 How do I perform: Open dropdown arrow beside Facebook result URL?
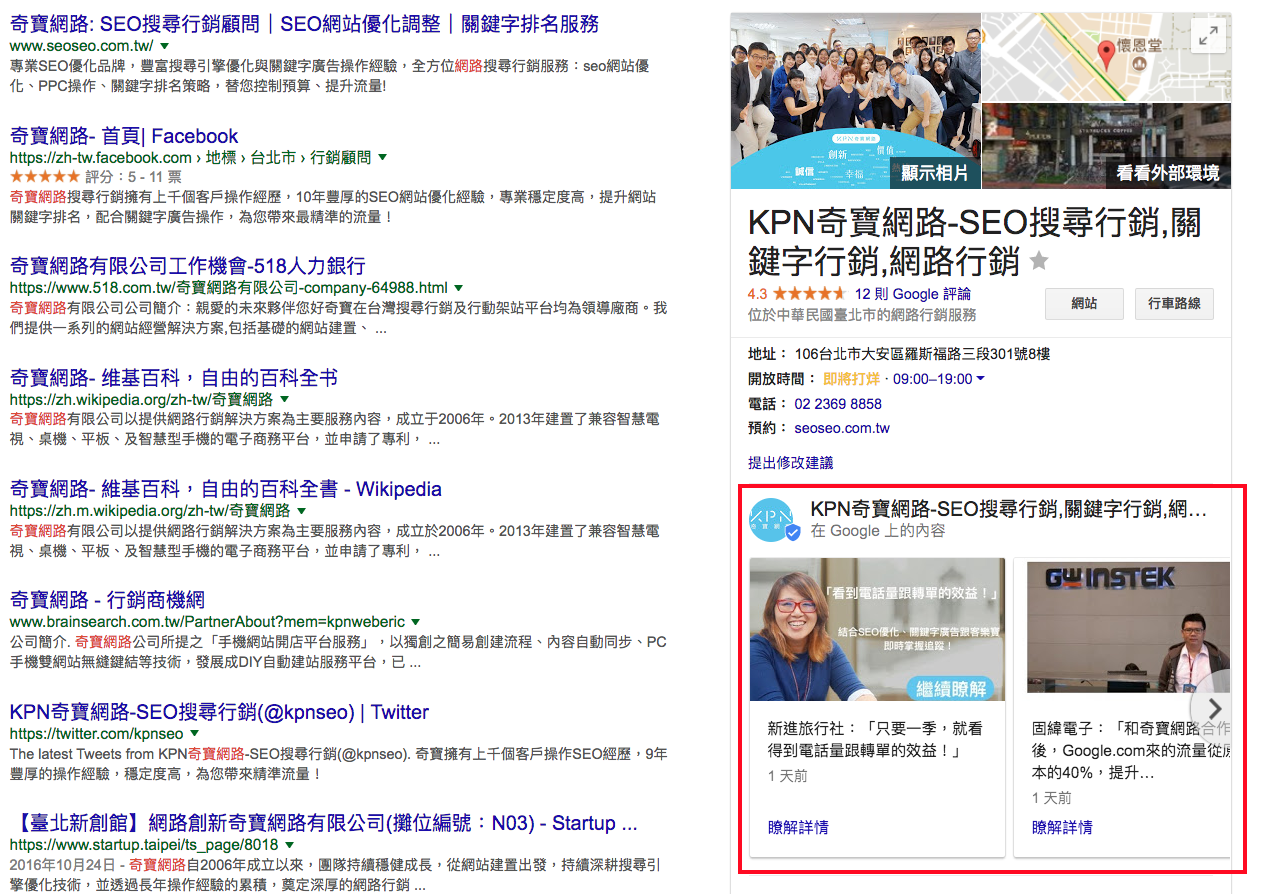click(x=382, y=158)
